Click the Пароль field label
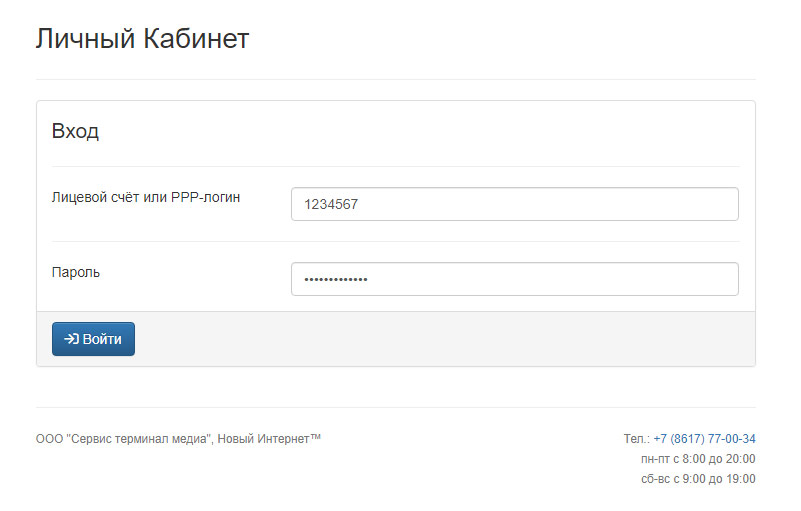The image size is (801, 511). click(76, 272)
